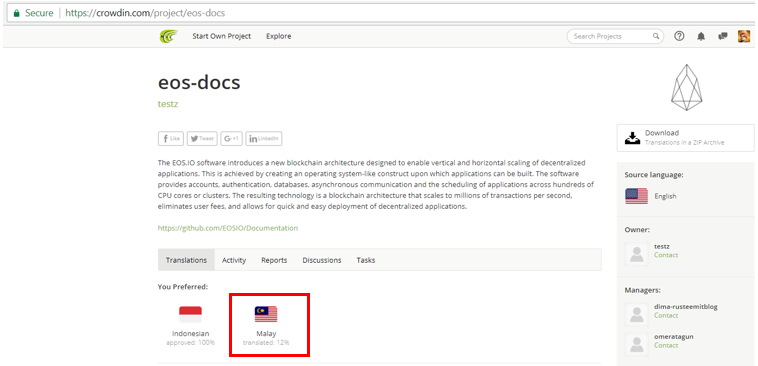Open the Indonesian language label
Screen dimensions: 758x366
click(190, 334)
